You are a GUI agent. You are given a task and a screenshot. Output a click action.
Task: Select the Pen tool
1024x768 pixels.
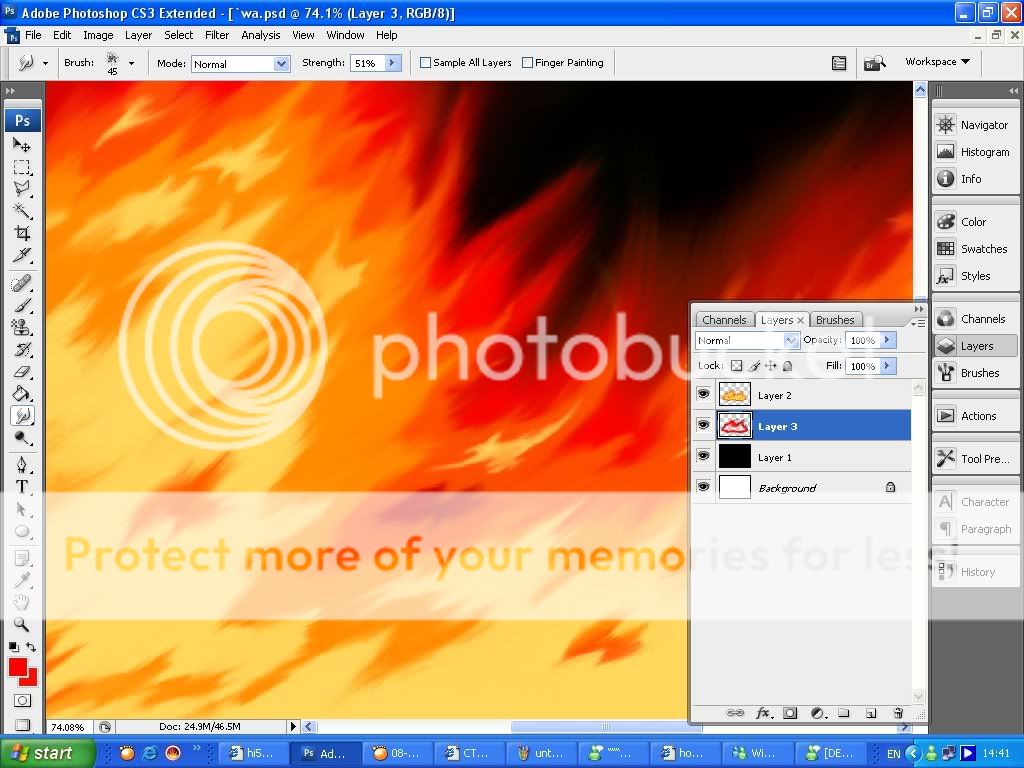click(x=22, y=465)
